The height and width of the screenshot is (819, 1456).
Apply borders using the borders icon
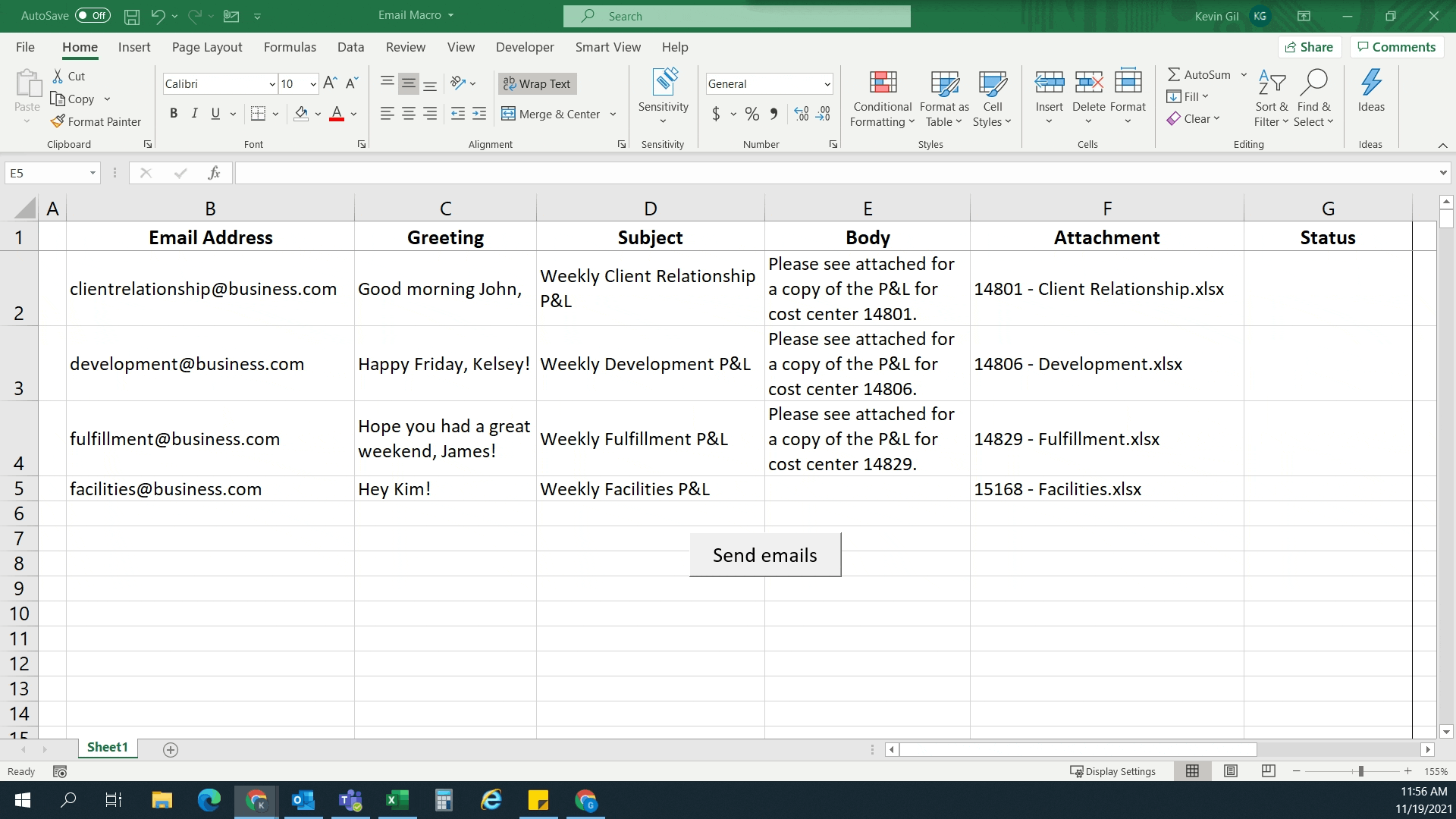coord(258,114)
